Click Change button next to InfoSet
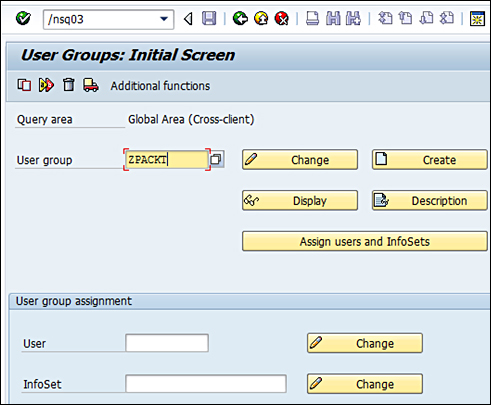This screenshot has width=491, height=405. [365, 384]
